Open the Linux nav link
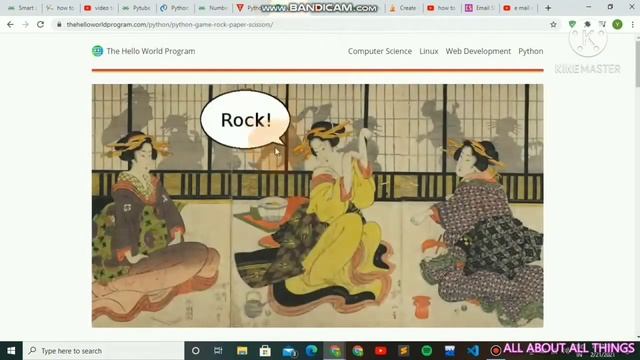Image resolution: width=640 pixels, height=360 pixels. click(429, 51)
